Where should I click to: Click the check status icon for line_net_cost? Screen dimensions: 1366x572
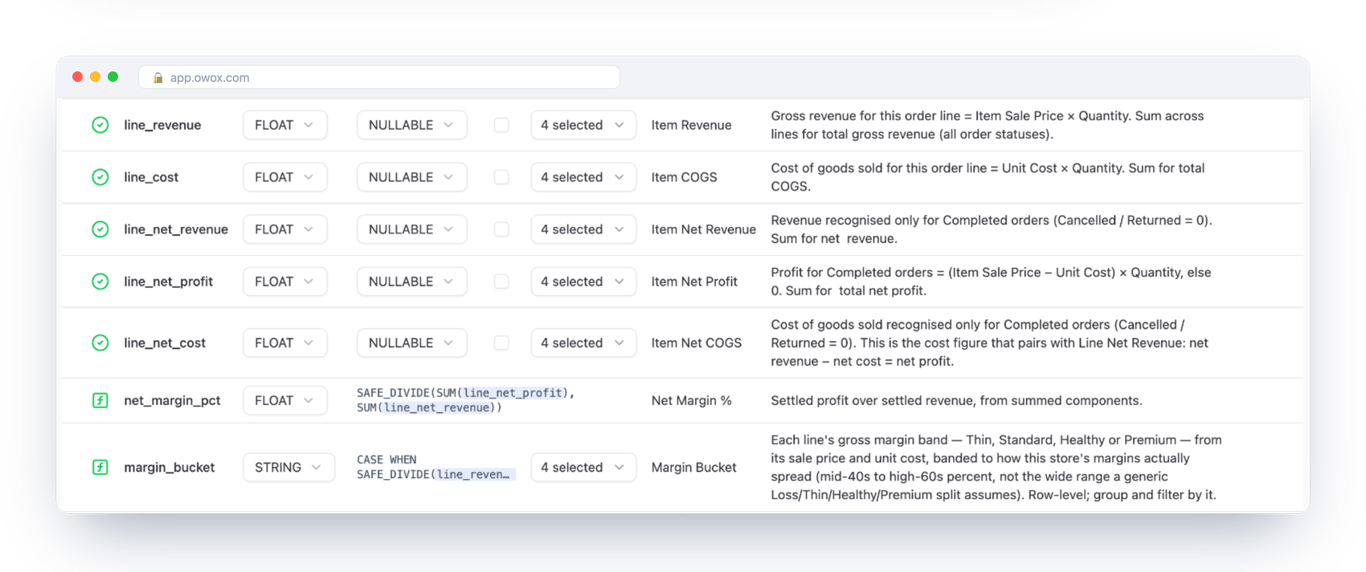(100, 342)
